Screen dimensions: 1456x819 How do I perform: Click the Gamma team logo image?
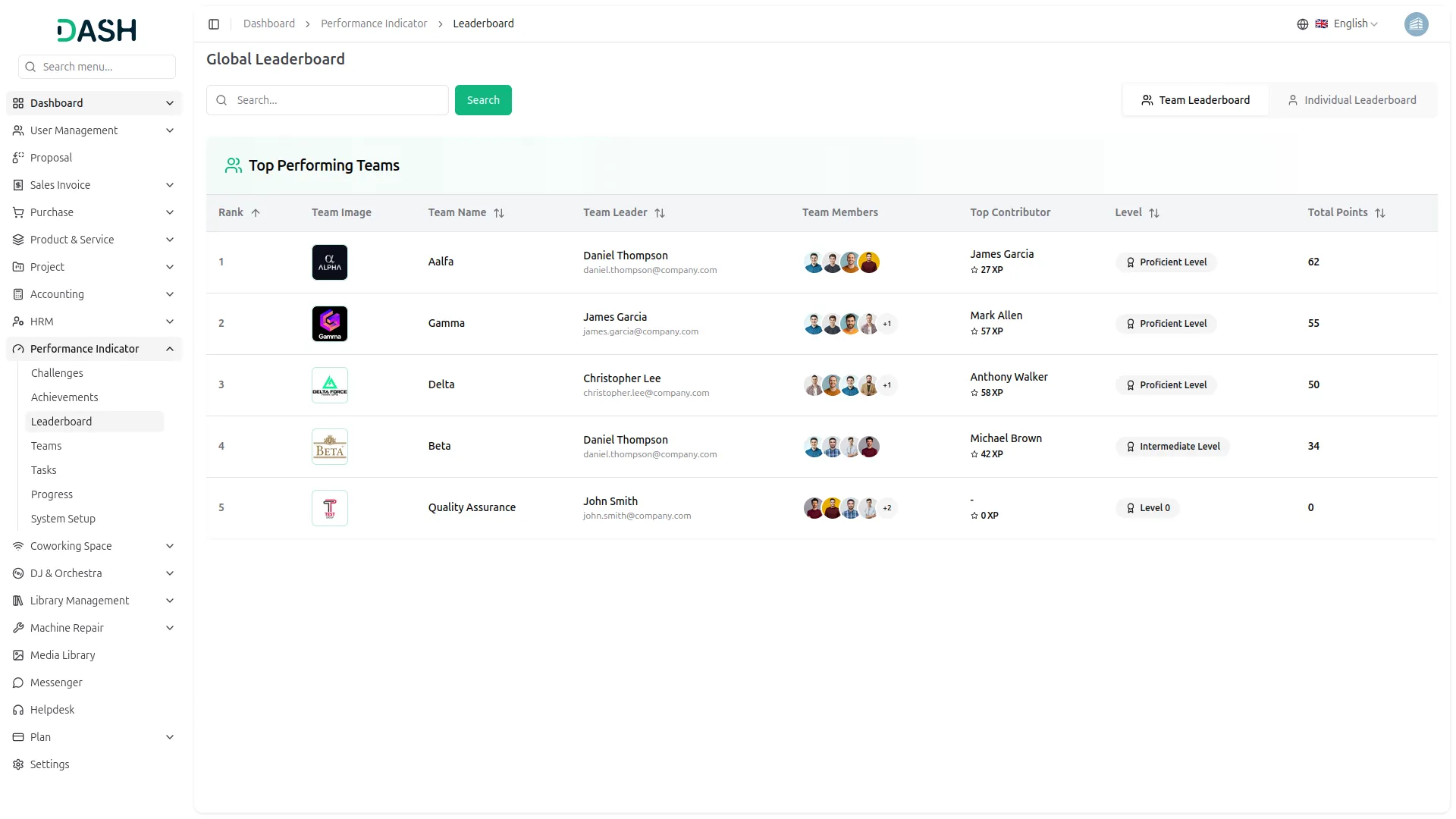coord(330,324)
